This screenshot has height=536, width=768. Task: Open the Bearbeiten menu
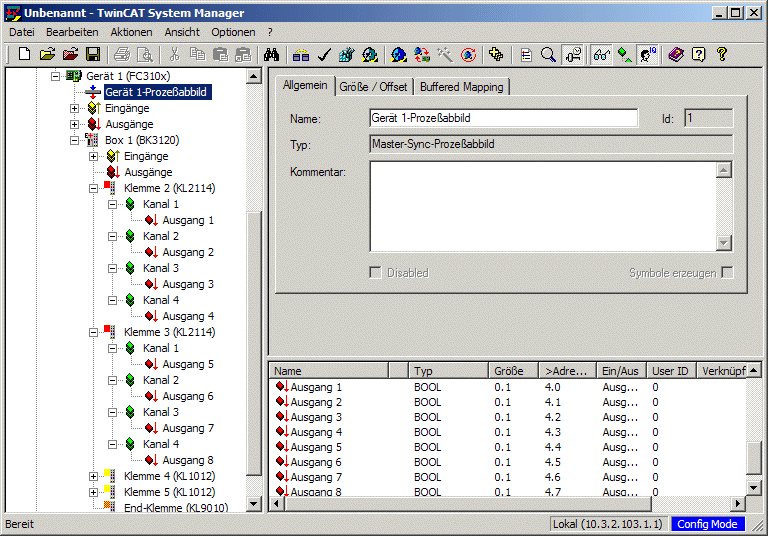[72, 32]
